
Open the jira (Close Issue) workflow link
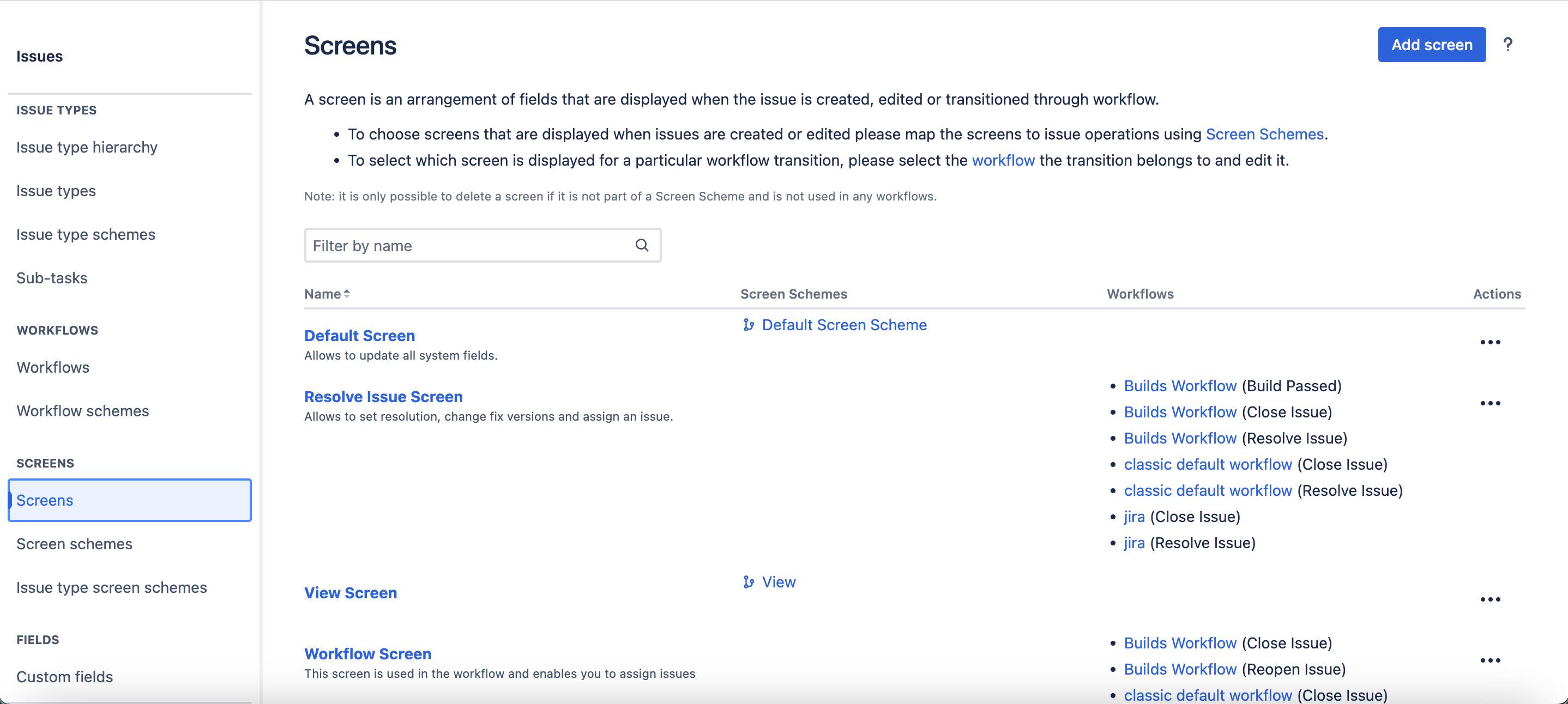(1133, 517)
